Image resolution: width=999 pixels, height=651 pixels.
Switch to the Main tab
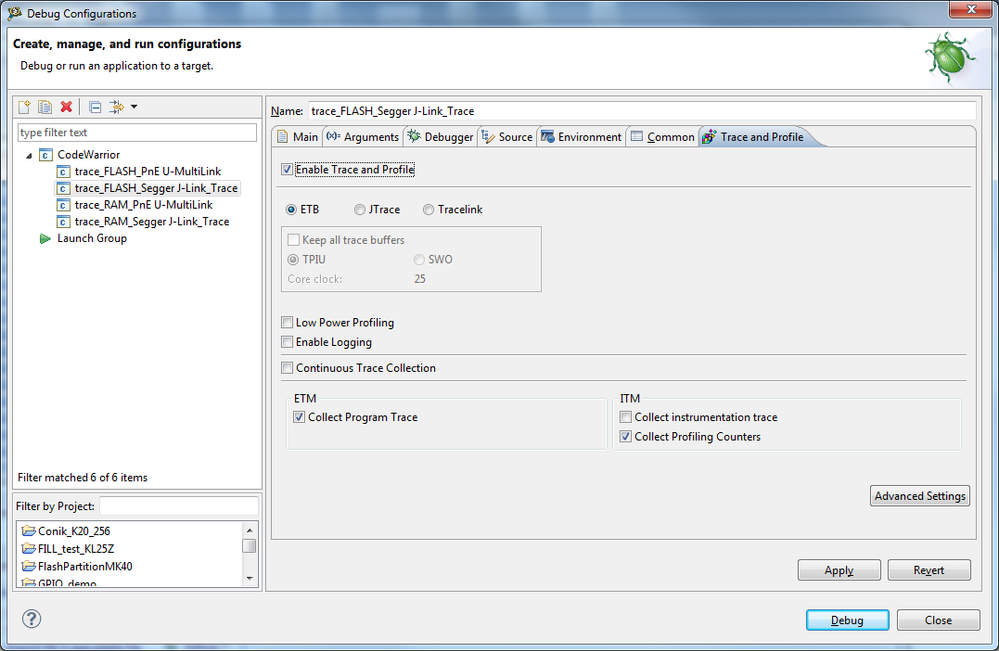point(298,137)
